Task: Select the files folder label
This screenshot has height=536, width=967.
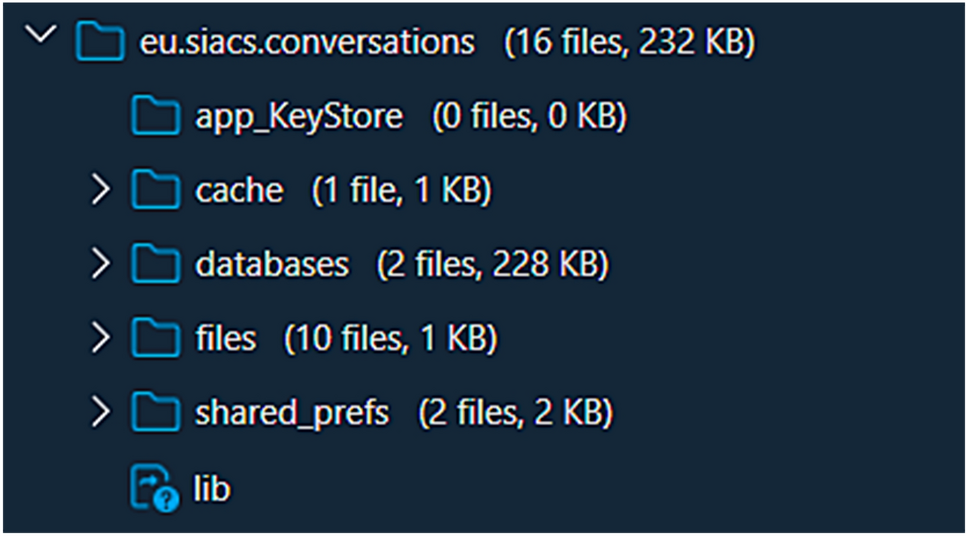Action: pos(226,338)
